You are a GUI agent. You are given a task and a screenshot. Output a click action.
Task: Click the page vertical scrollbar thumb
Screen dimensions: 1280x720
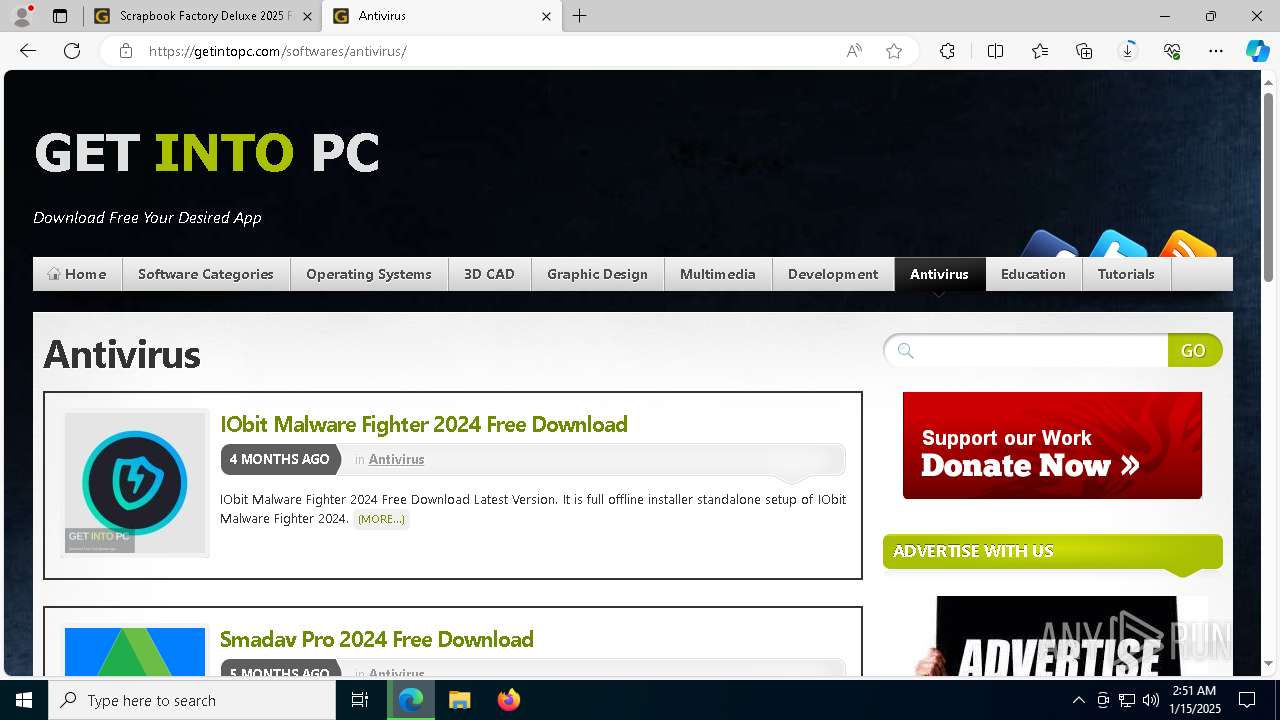pyautogui.click(x=1268, y=187)
